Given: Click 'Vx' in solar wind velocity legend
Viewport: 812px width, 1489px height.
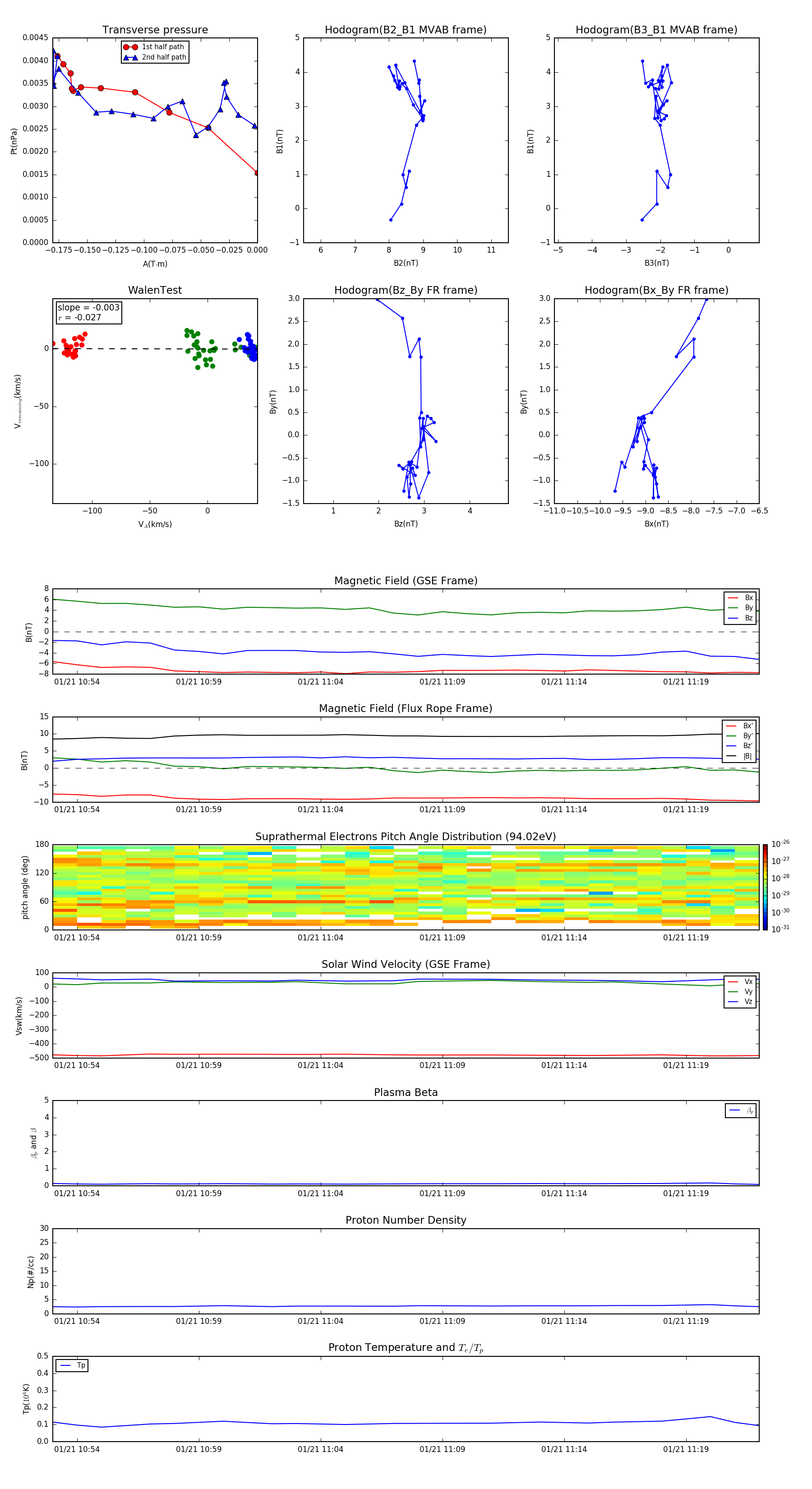Looking at the screenshot, I should [x=740, y=981].
